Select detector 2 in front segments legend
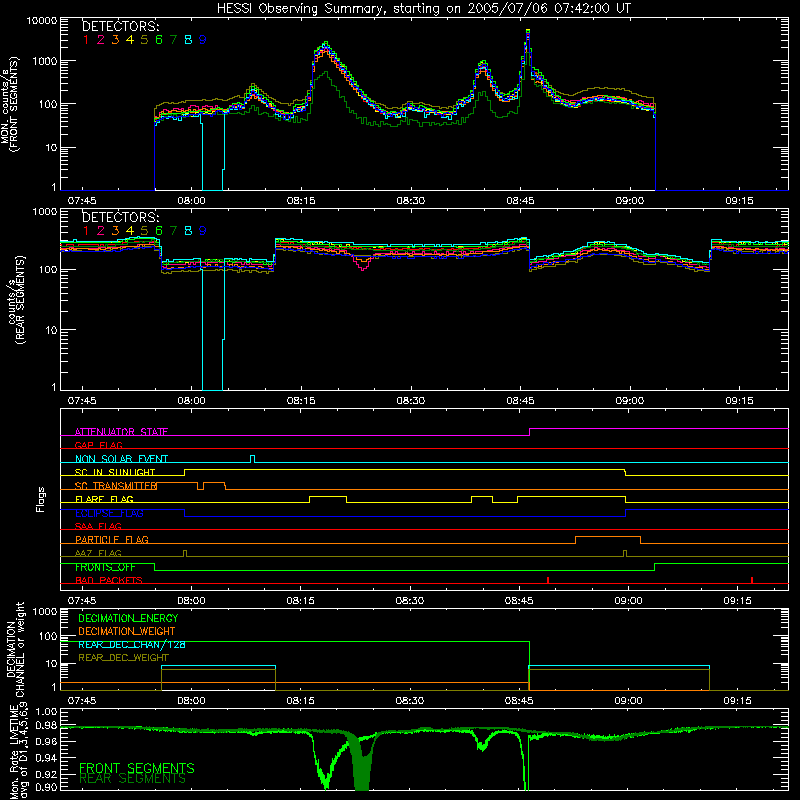 (x=101, y=40)
